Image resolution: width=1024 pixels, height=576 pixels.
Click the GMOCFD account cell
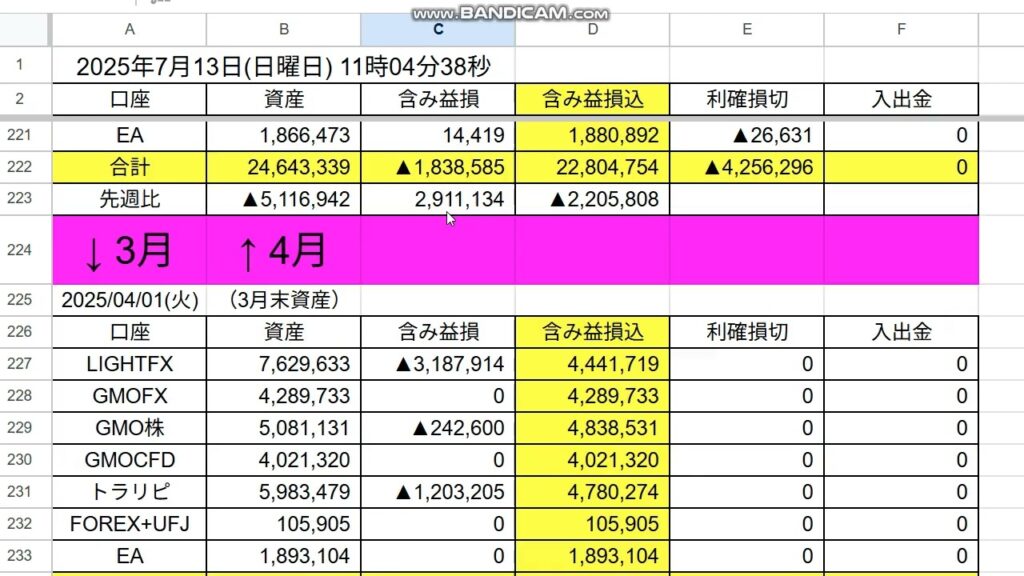pos(129,460)
